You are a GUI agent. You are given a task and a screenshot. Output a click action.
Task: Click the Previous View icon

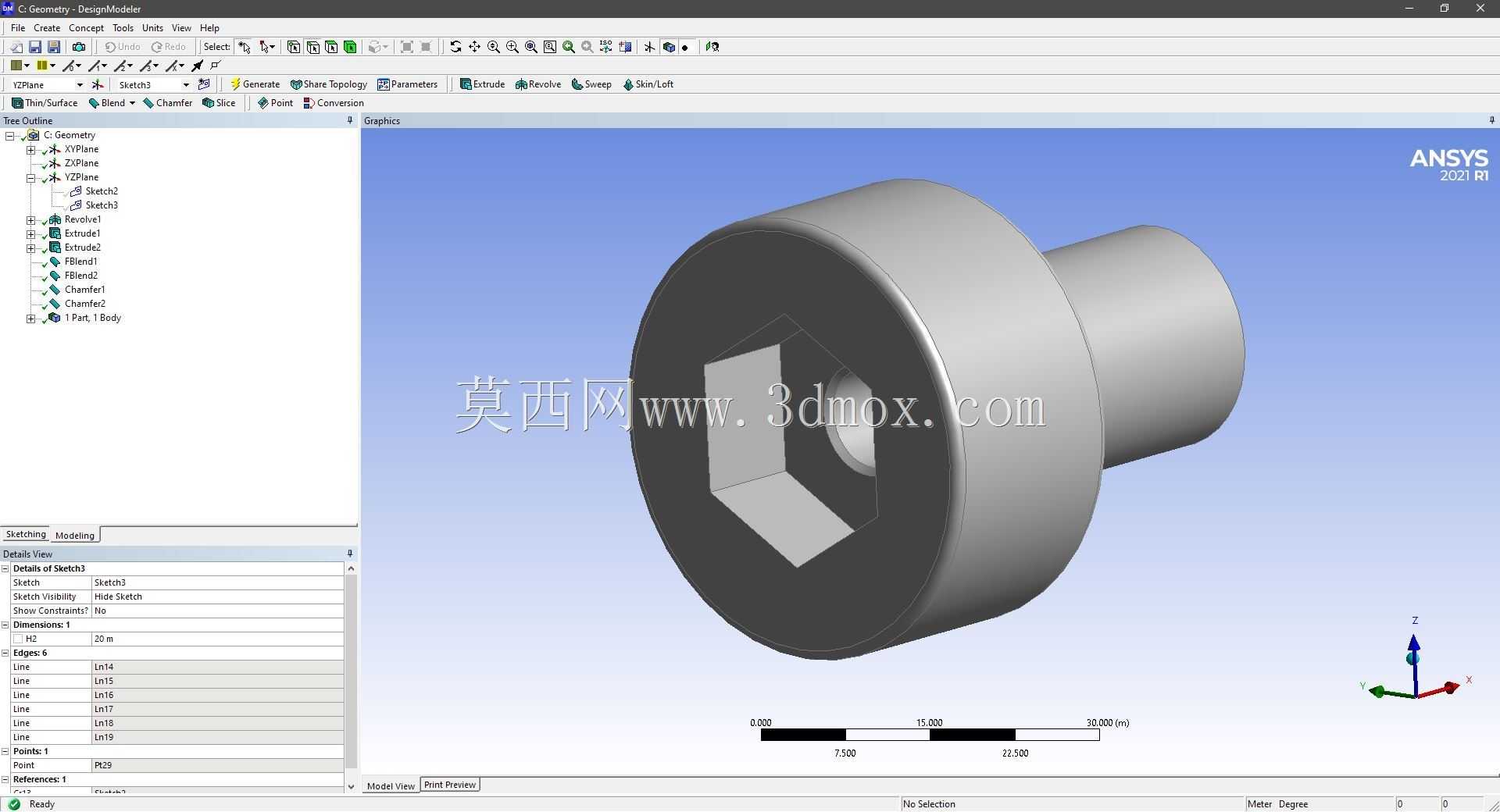pyautogui.click(x=569, y=47)
